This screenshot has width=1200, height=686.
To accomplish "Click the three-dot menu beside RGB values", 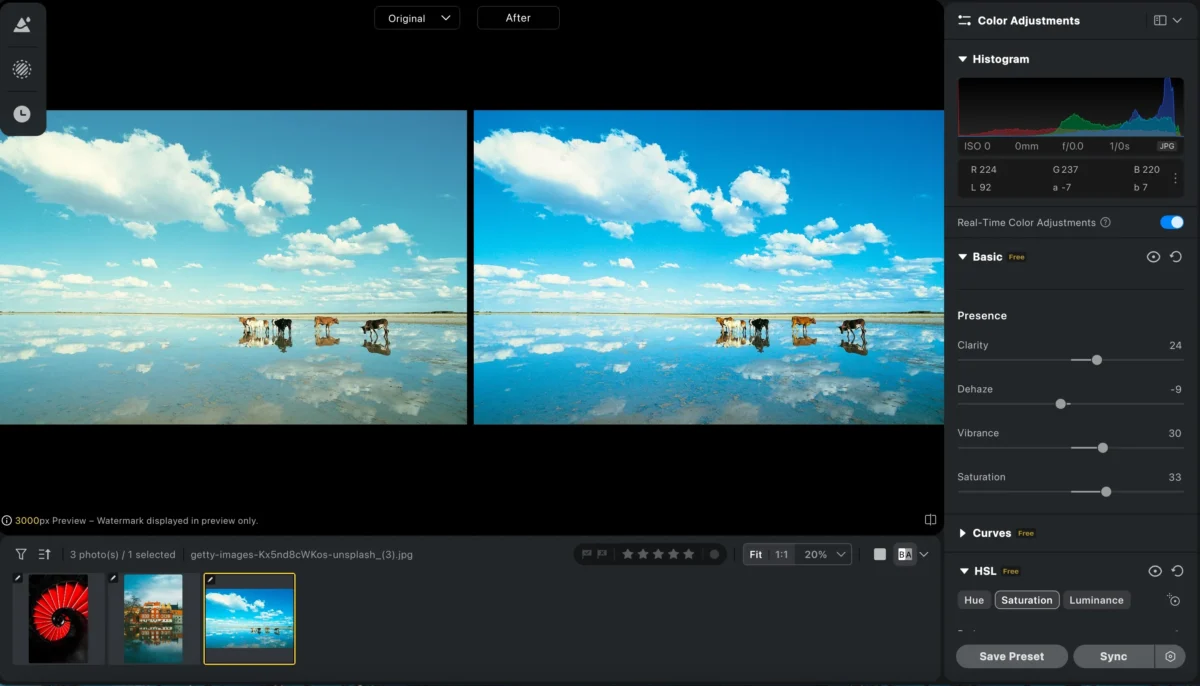I will coord(1175,178).
